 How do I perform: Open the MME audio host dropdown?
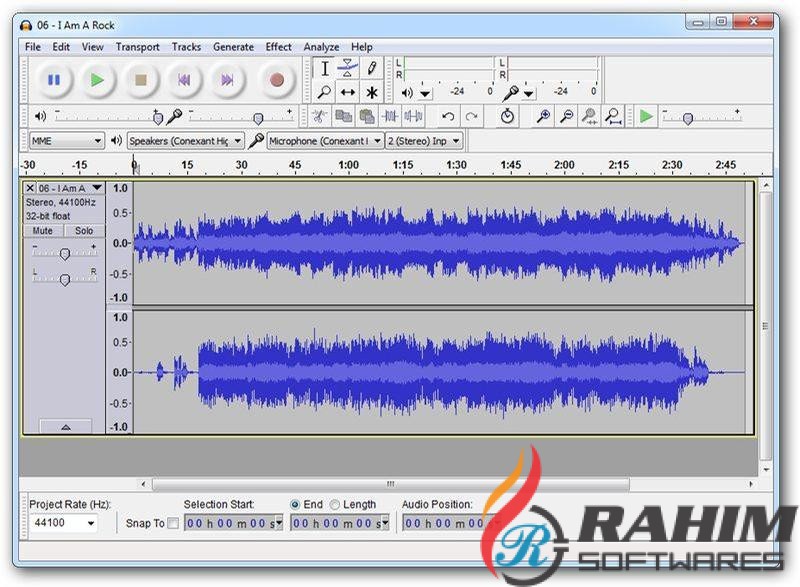point(66,141)
